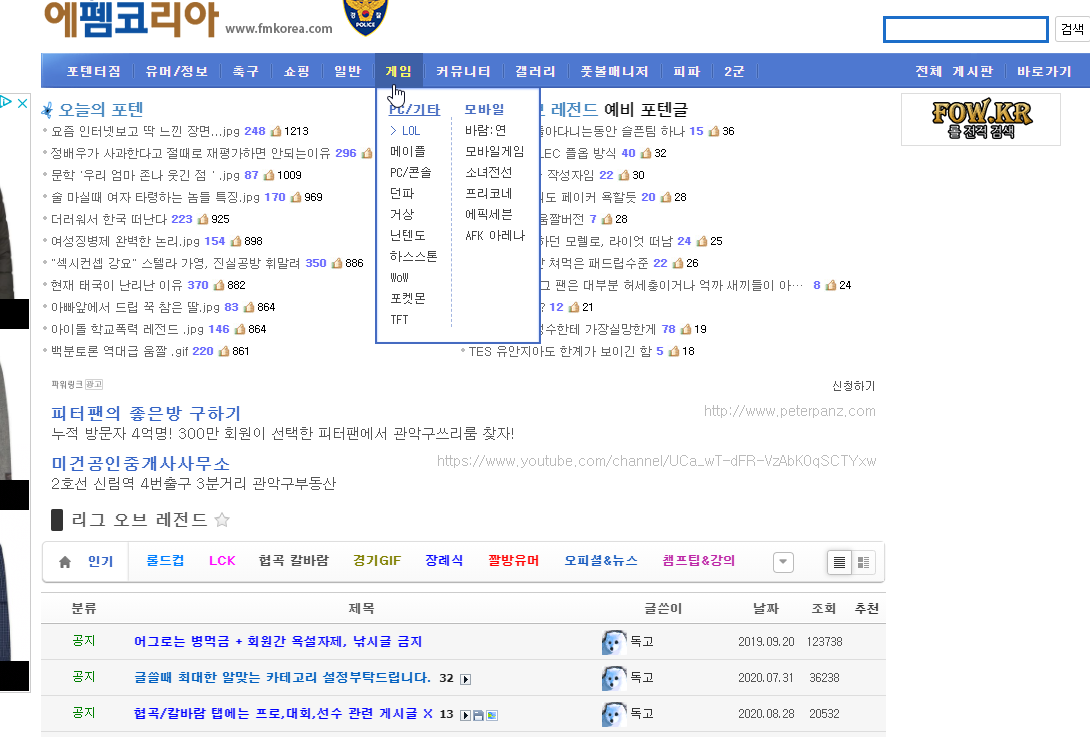Select AFK 아레나 in mobile list
This screenshot has height=737, width=1090.
coord(495,236)
